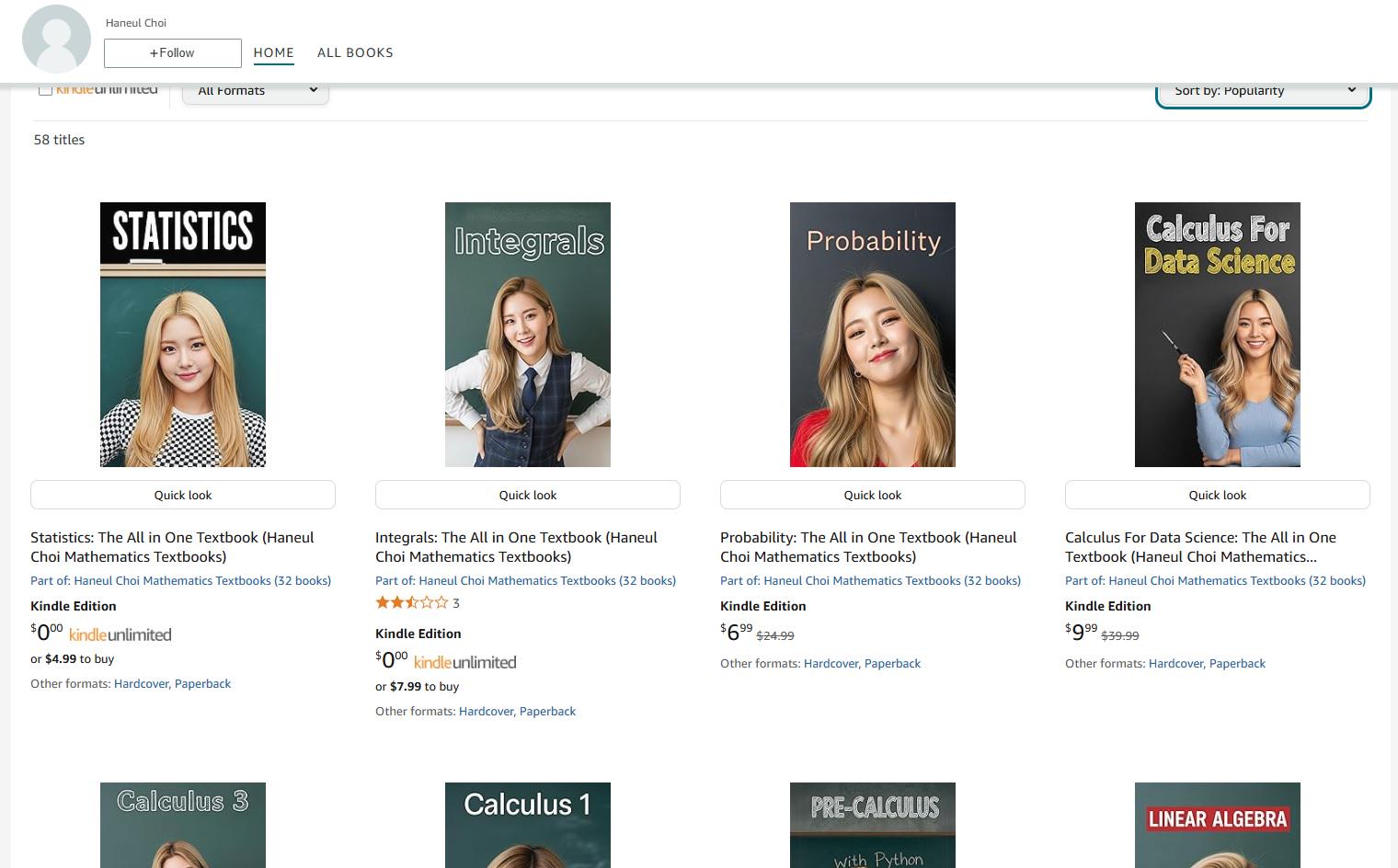The width and height of the screenshot is (1398, 868).
Task: Expand the All Formats dropdown
Action: pos(256,91)
